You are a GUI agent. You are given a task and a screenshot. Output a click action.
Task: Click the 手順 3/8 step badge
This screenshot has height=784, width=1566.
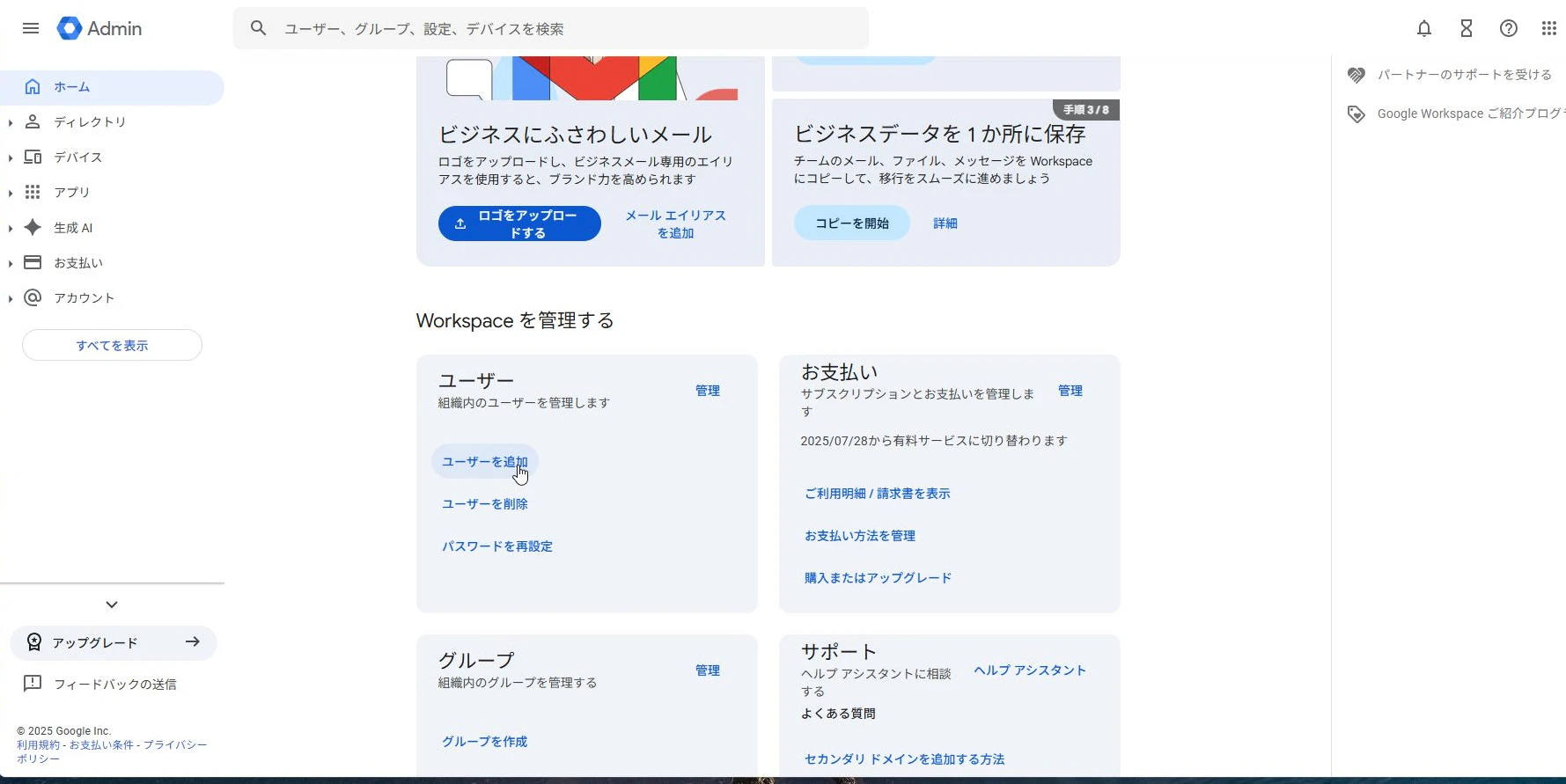click(1086, 109)
